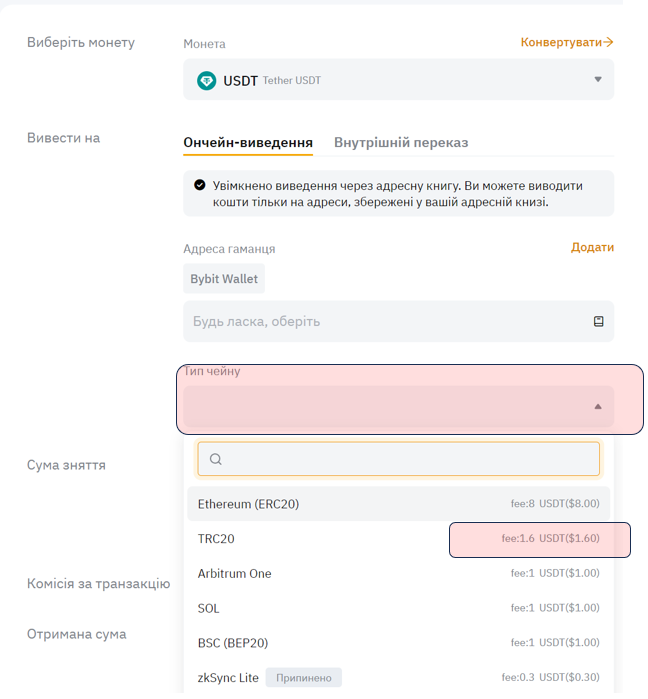Click the Конвертувати link
The height and width of the screenshot is (699, 648).
point(561,42)
